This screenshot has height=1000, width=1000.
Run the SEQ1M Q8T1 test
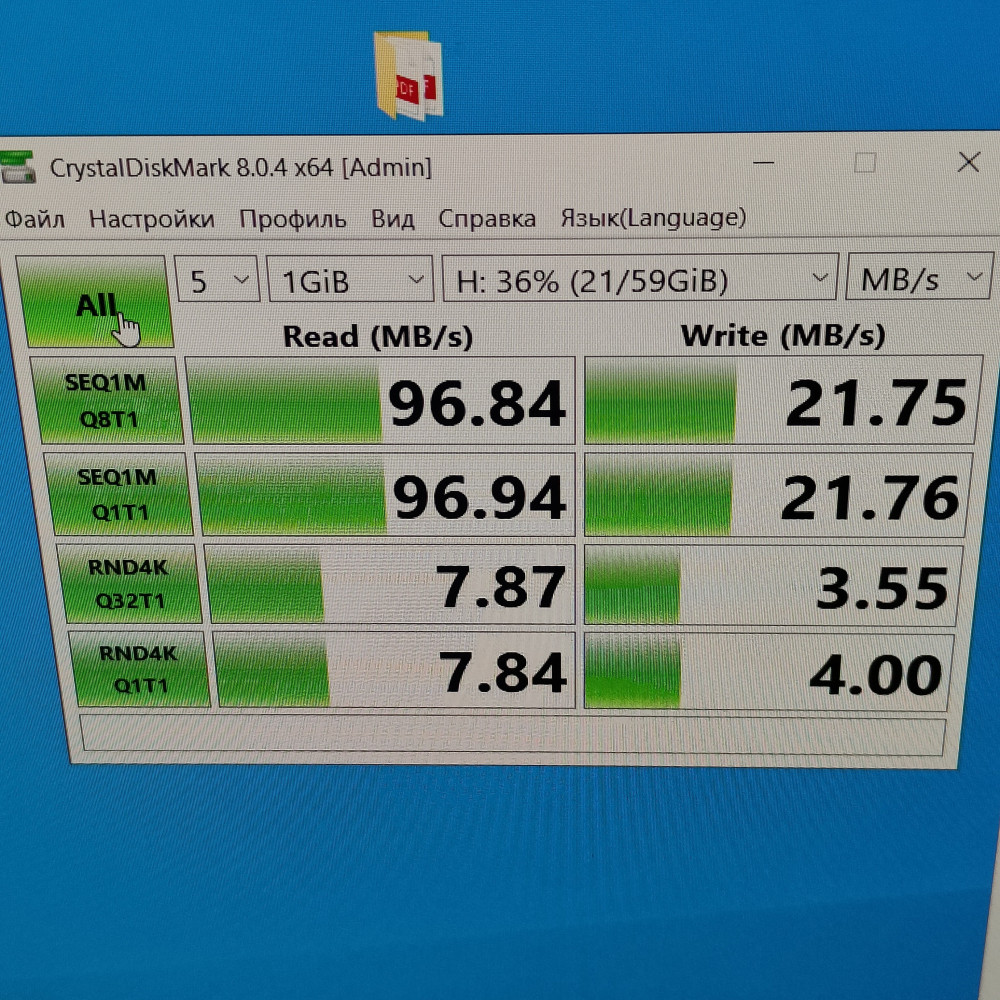(x=108, y=400)
